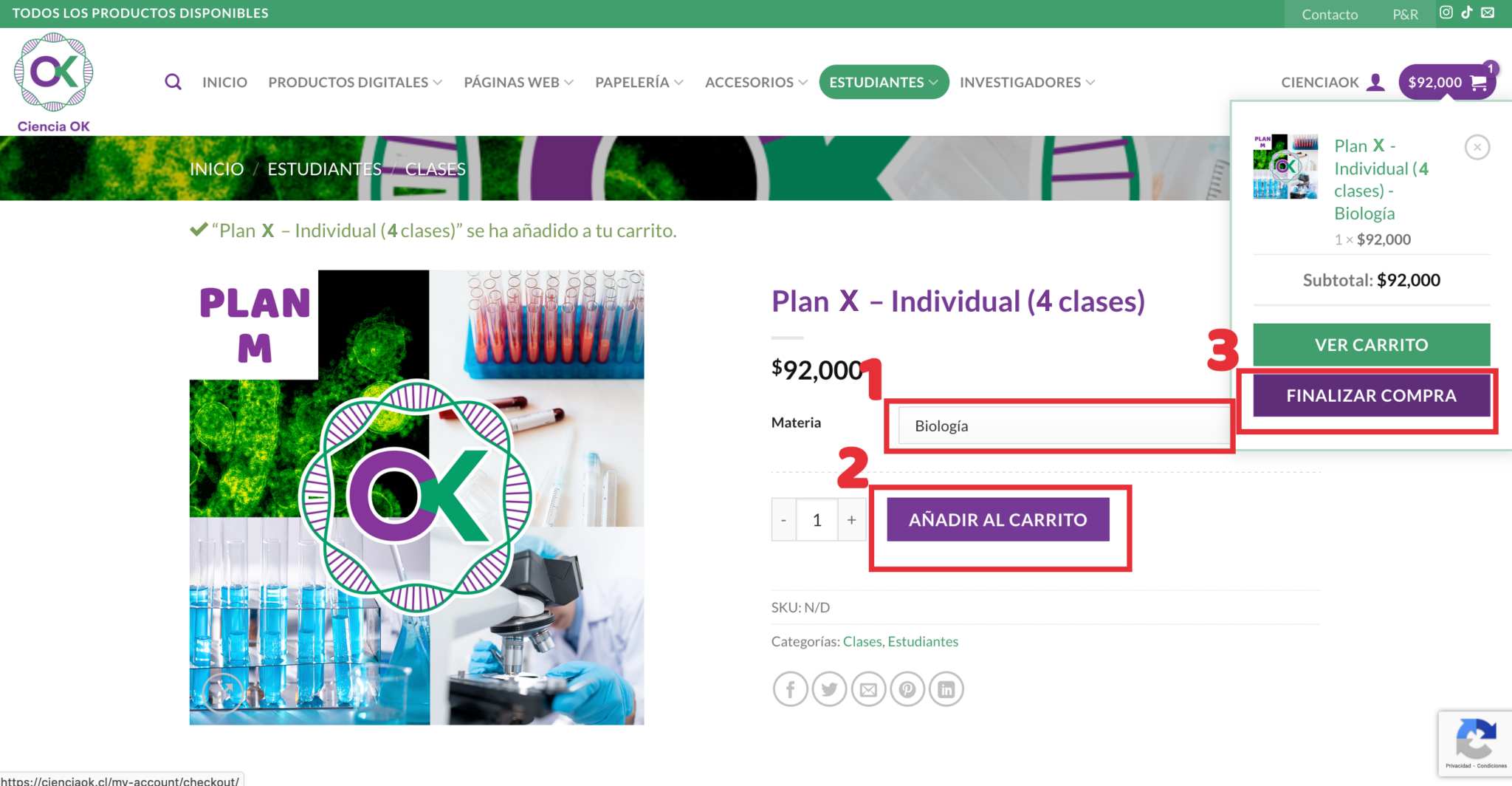Viewport: 1512px width, 786px height.
Task: Select the INICIO menu item
Action: tap(224, 82)
